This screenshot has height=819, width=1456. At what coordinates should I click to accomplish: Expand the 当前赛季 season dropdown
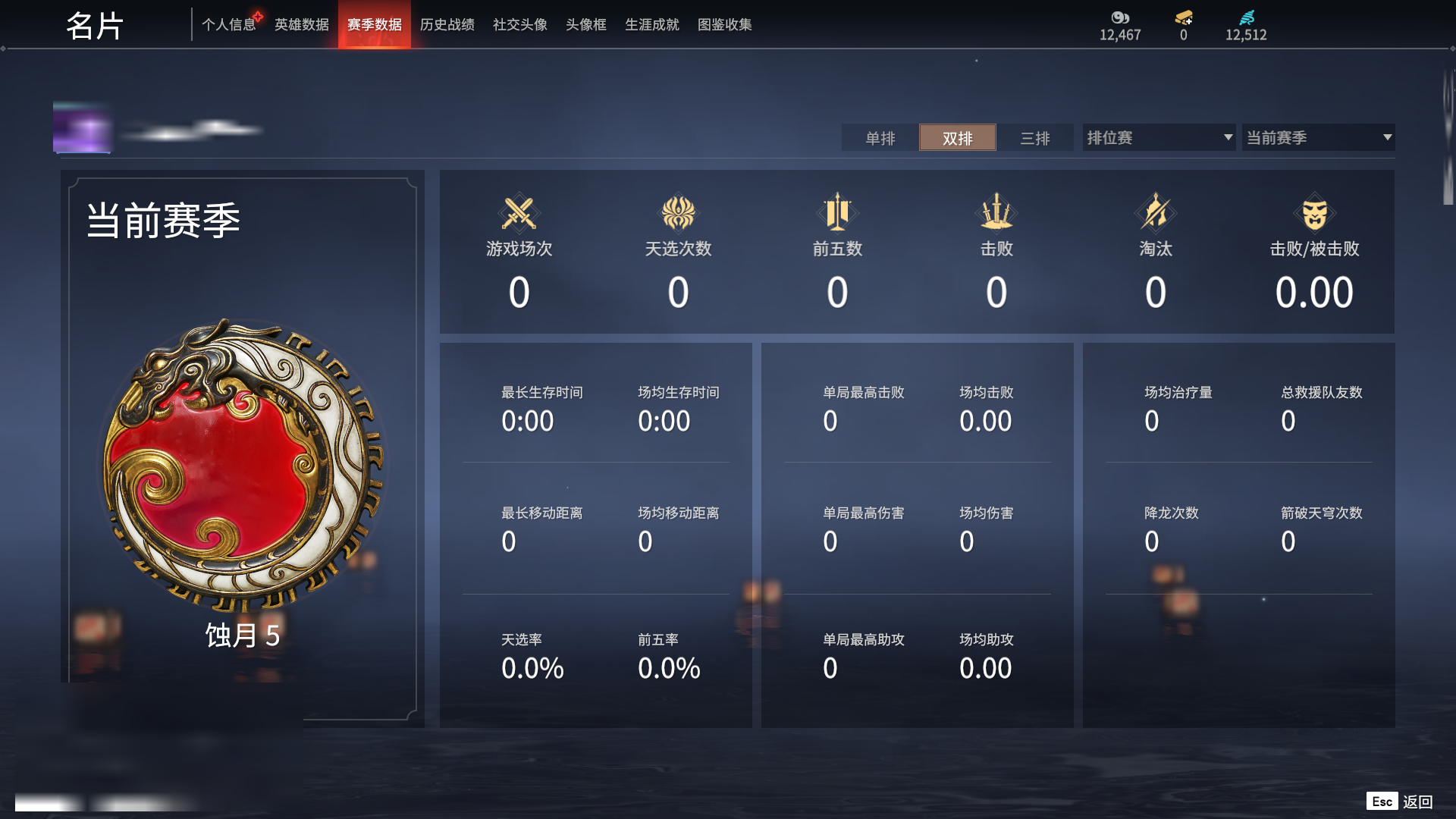tap(1318, 137)
